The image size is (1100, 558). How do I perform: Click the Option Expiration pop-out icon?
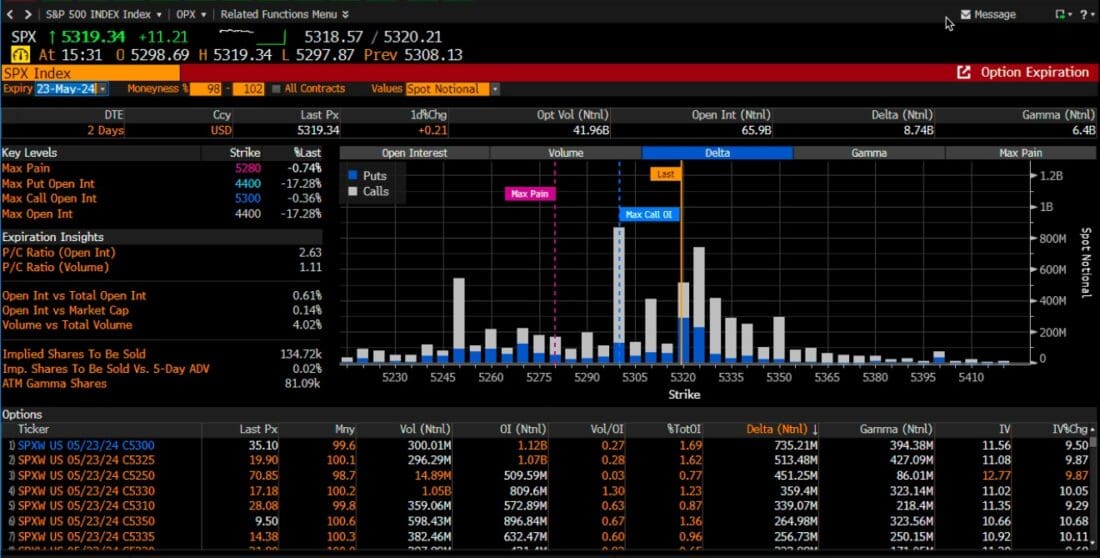click(964, 73)
